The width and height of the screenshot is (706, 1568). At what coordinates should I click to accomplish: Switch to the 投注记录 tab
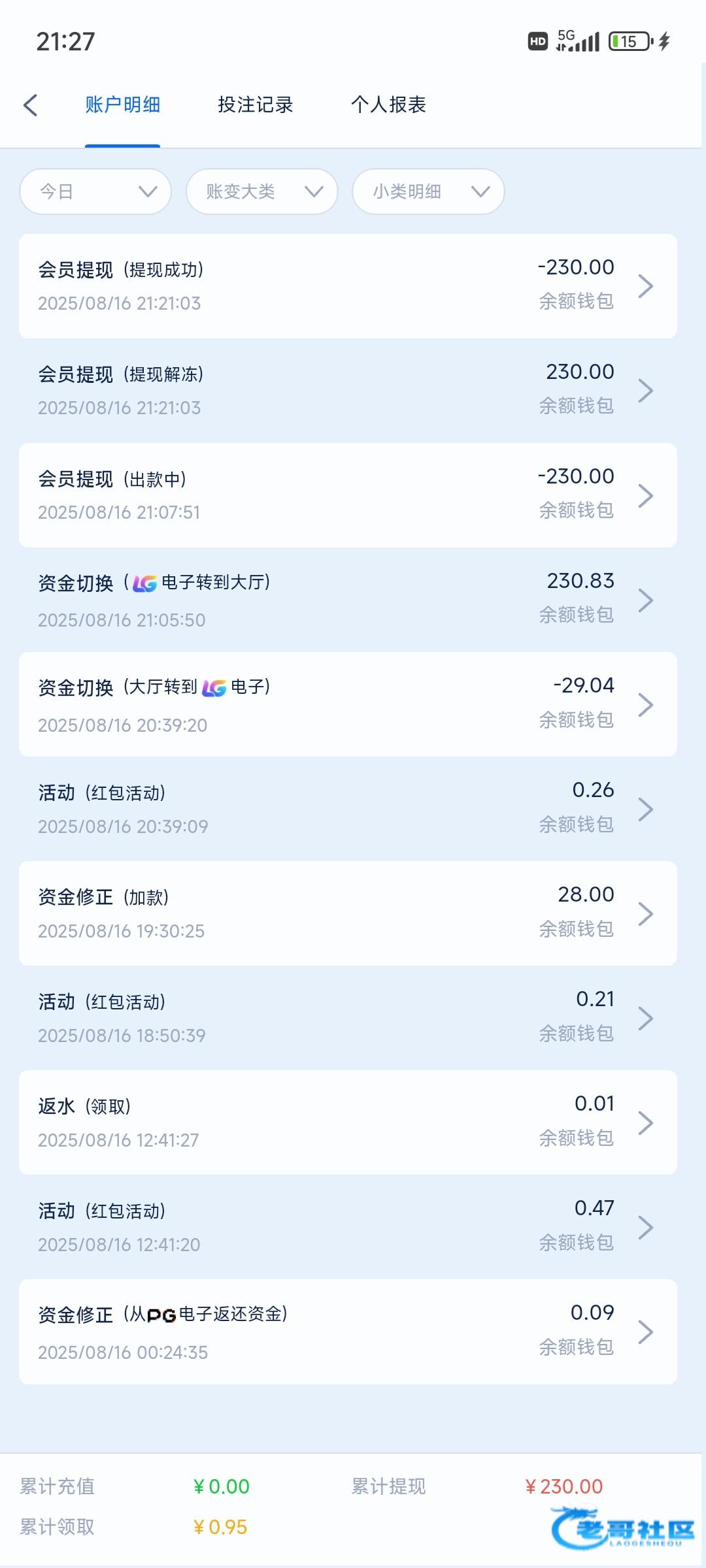(255, 105)
